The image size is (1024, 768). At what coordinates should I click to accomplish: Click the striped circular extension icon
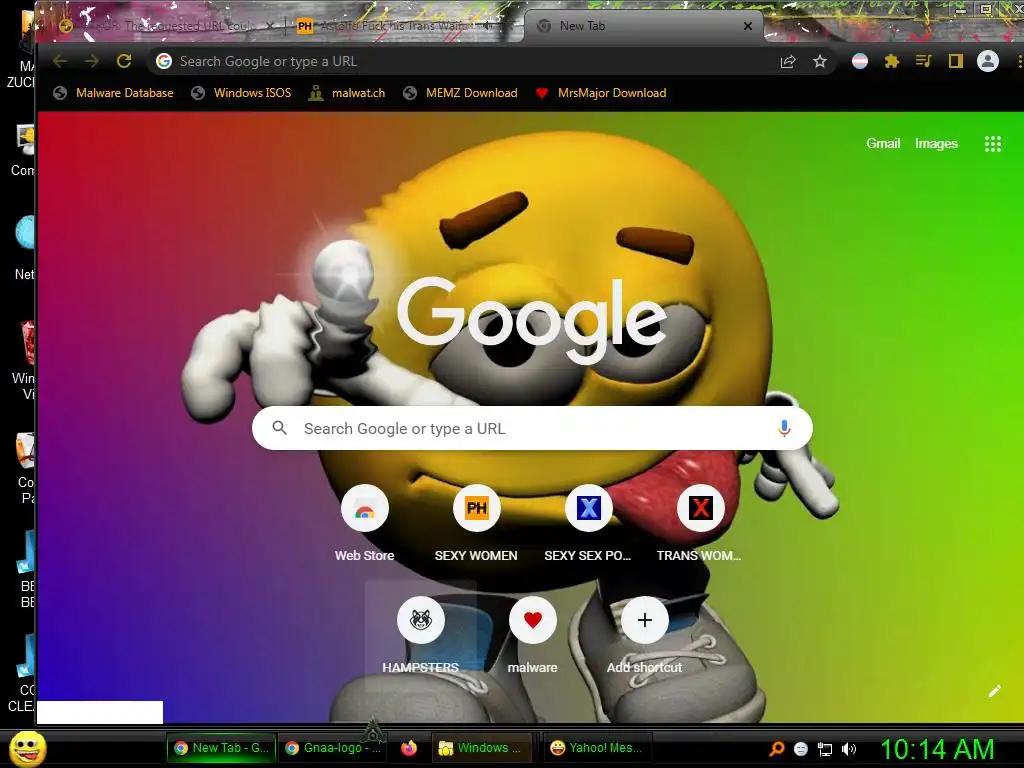pos(860,61)
